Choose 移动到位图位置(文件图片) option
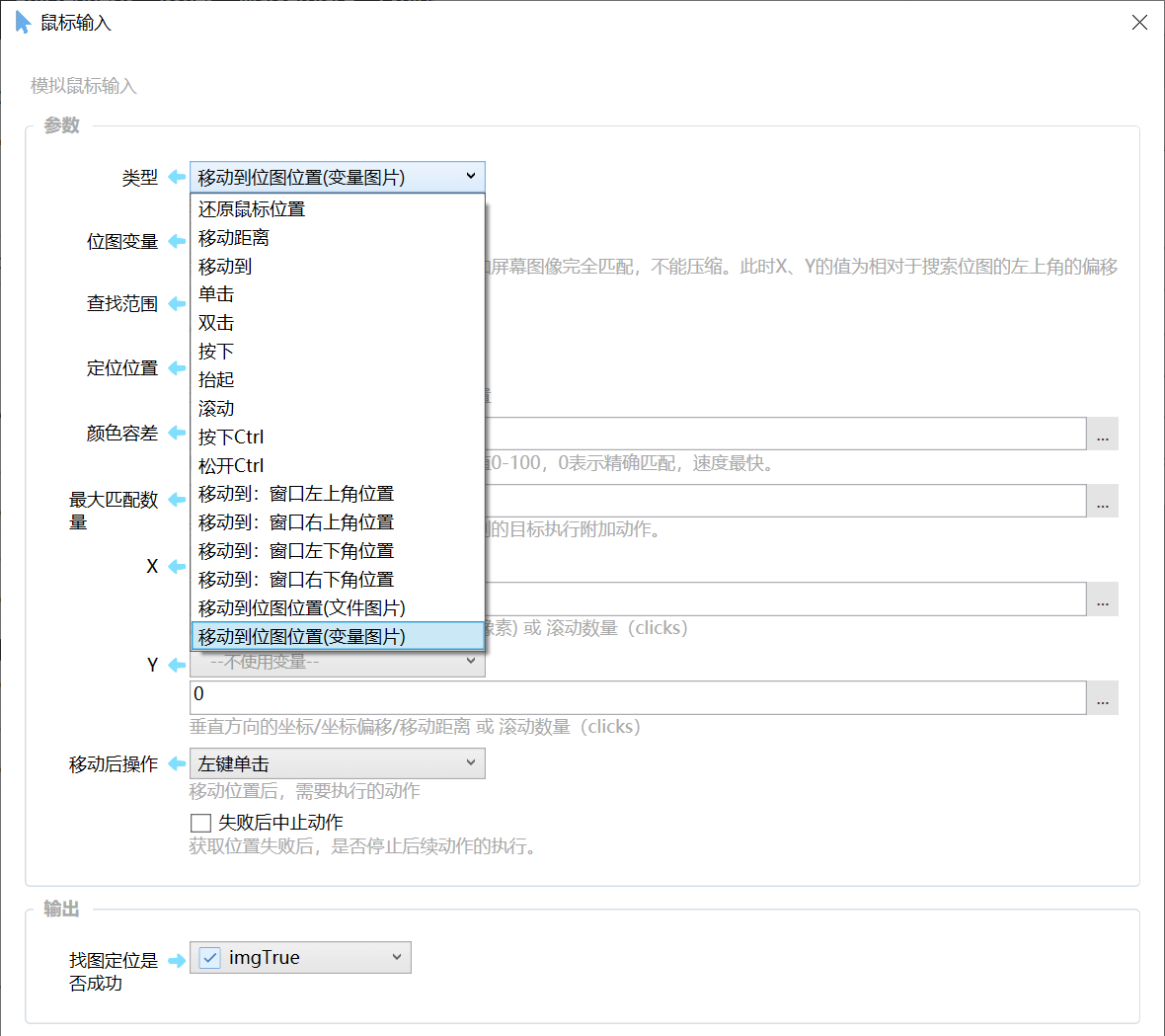 338,608
